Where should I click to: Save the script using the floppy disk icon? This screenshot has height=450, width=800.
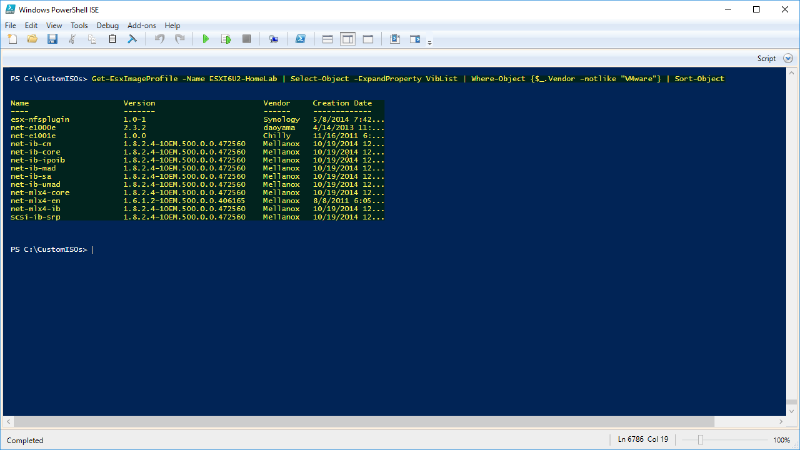[x=52, y=39]
